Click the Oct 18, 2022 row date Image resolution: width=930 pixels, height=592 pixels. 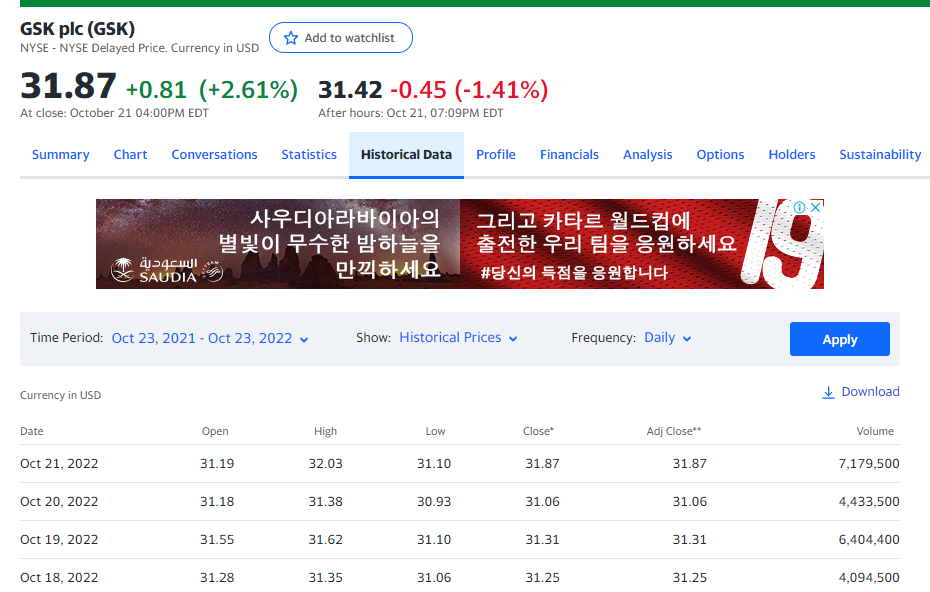point(59,578)
